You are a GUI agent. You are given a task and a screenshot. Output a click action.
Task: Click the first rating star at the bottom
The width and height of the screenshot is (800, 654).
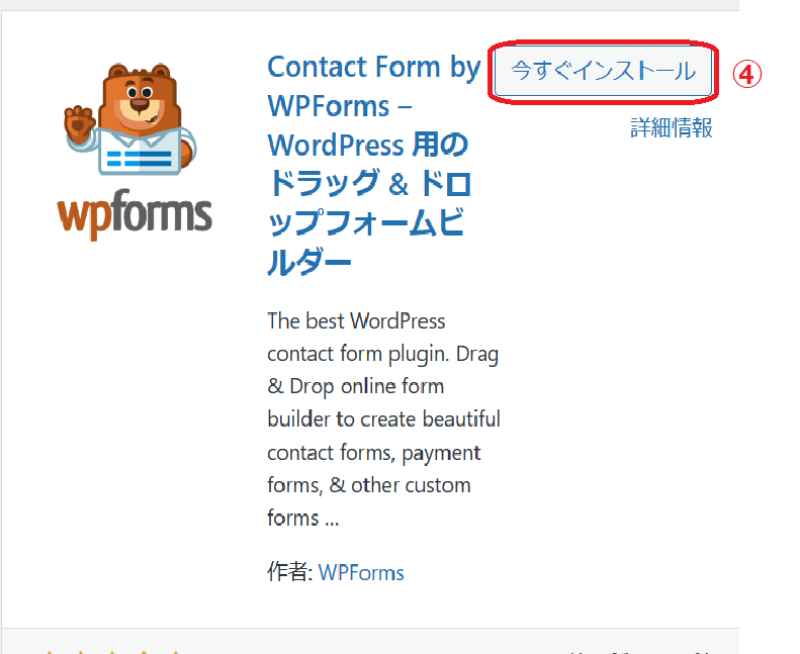click(49, 652)
